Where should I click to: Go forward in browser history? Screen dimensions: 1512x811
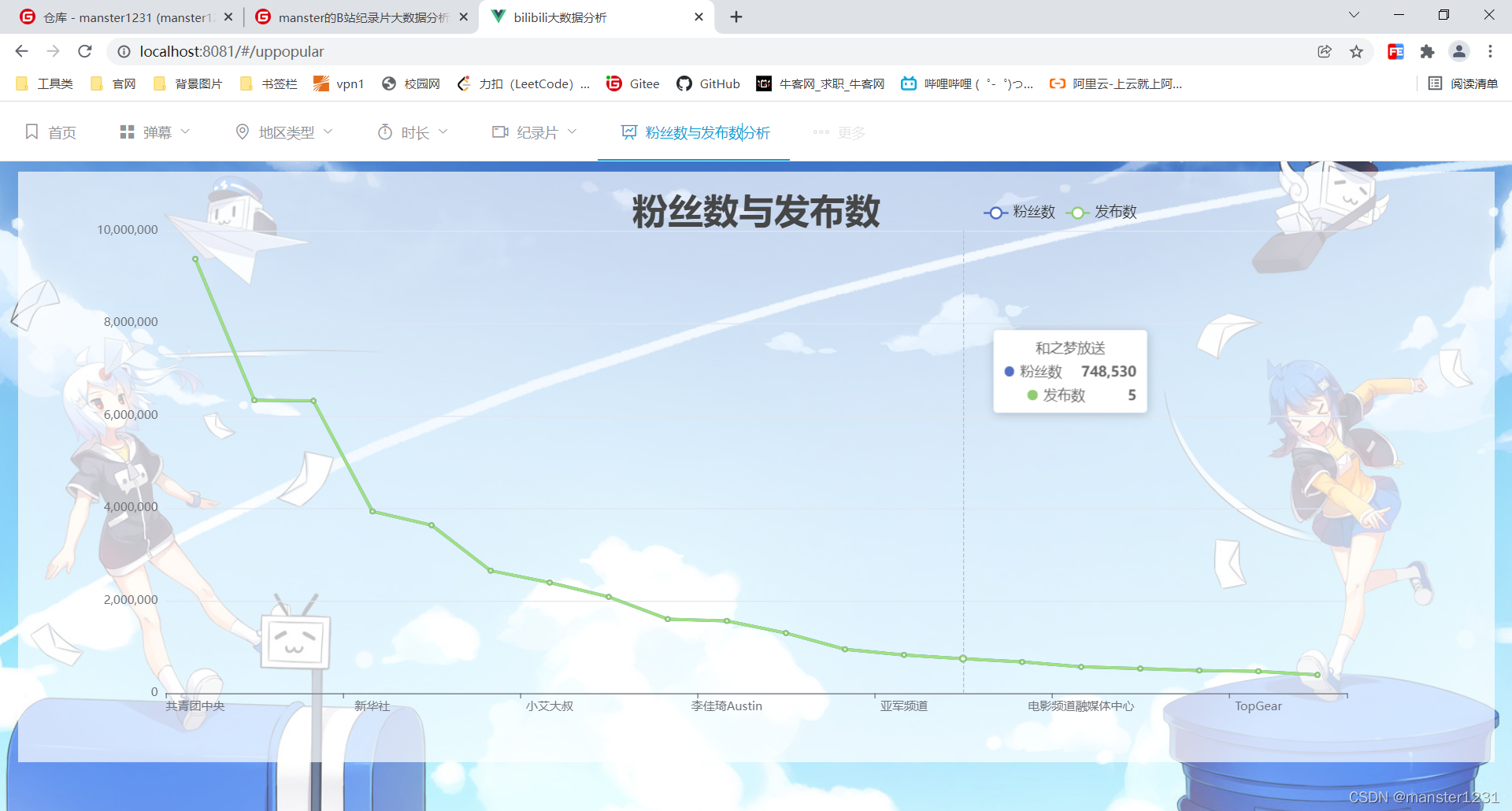click(53, 51)
